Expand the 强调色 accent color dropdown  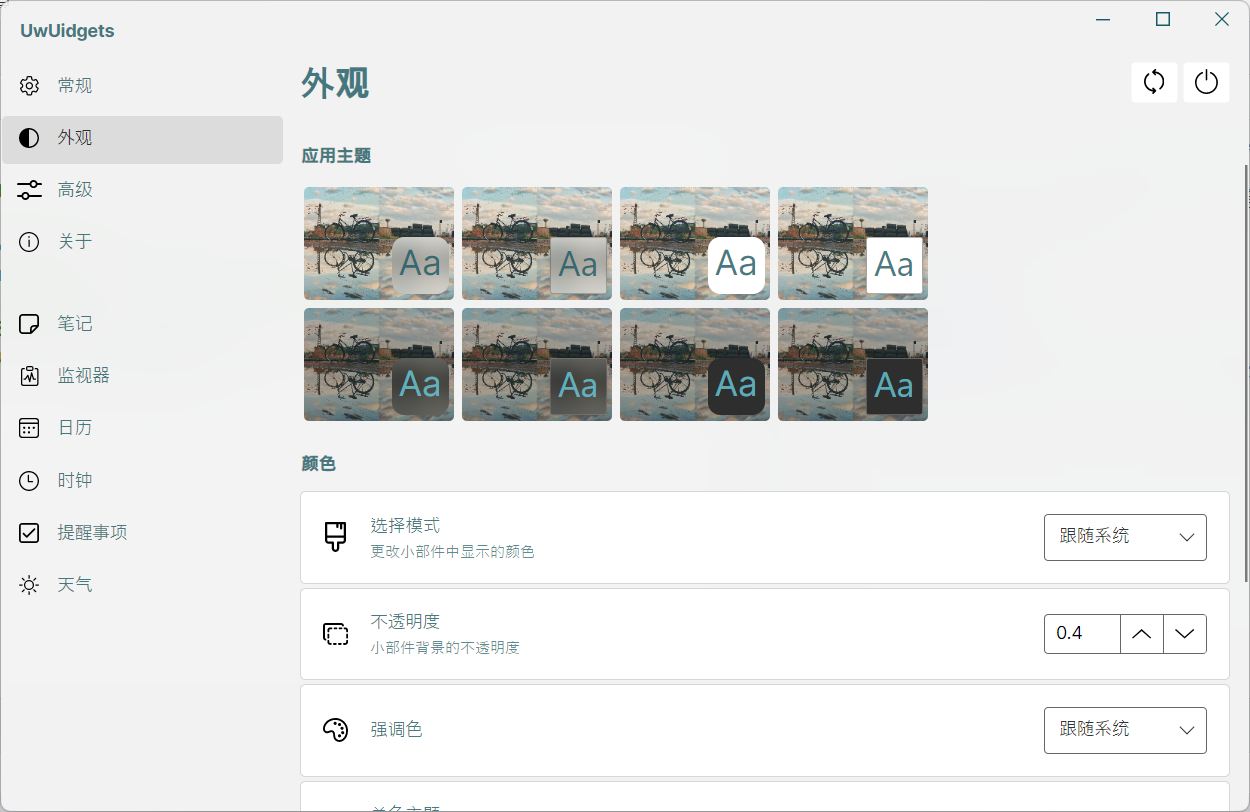(1125, 730)
